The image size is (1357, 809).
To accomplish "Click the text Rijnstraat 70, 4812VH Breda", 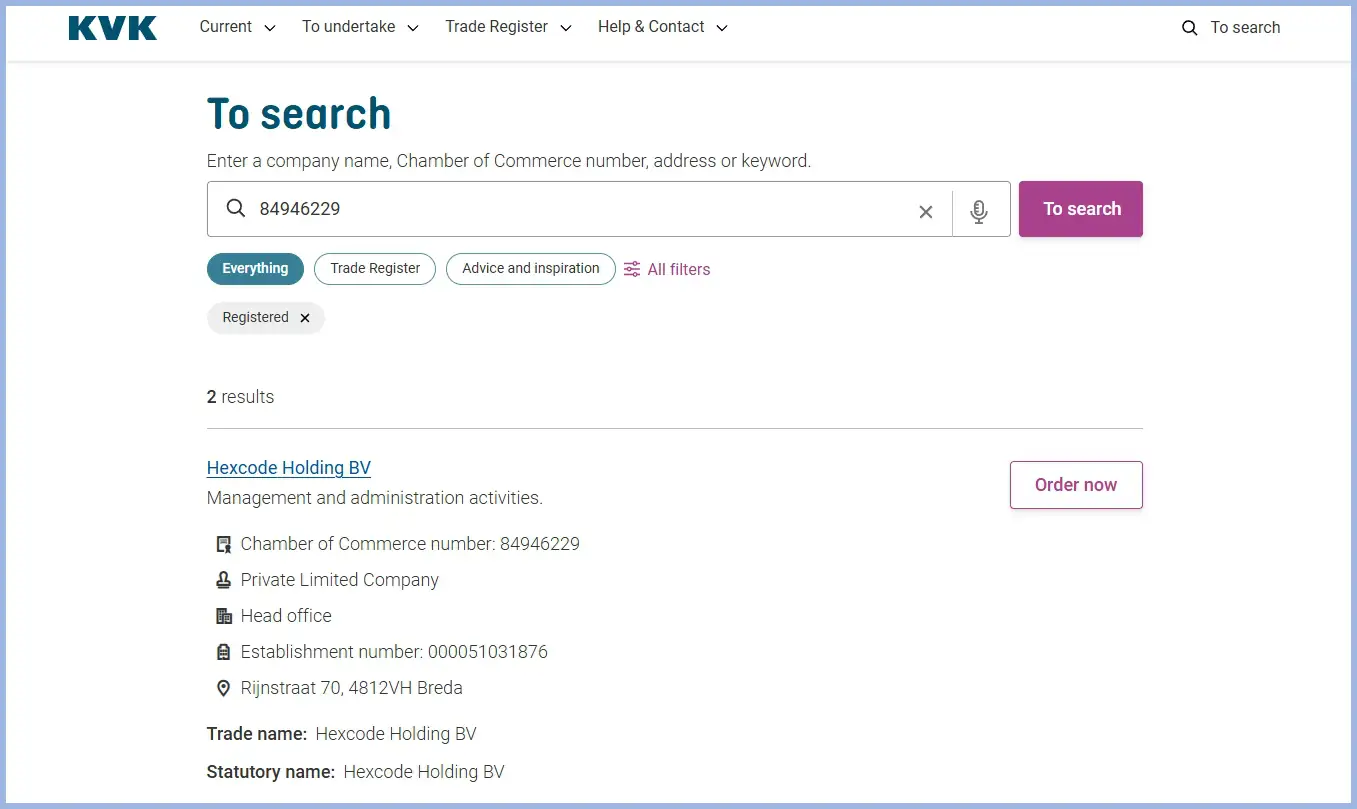I will tap(352, 688).
